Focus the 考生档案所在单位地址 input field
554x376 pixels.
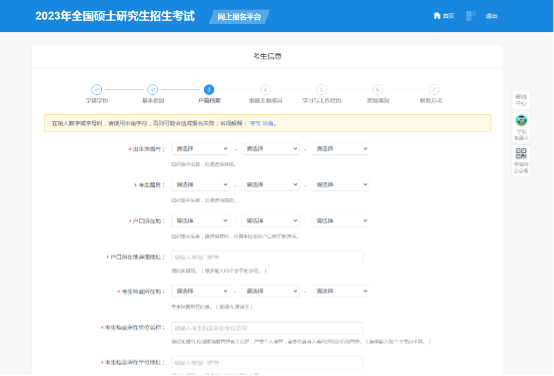pyautogui.click(x=267, y=363)
